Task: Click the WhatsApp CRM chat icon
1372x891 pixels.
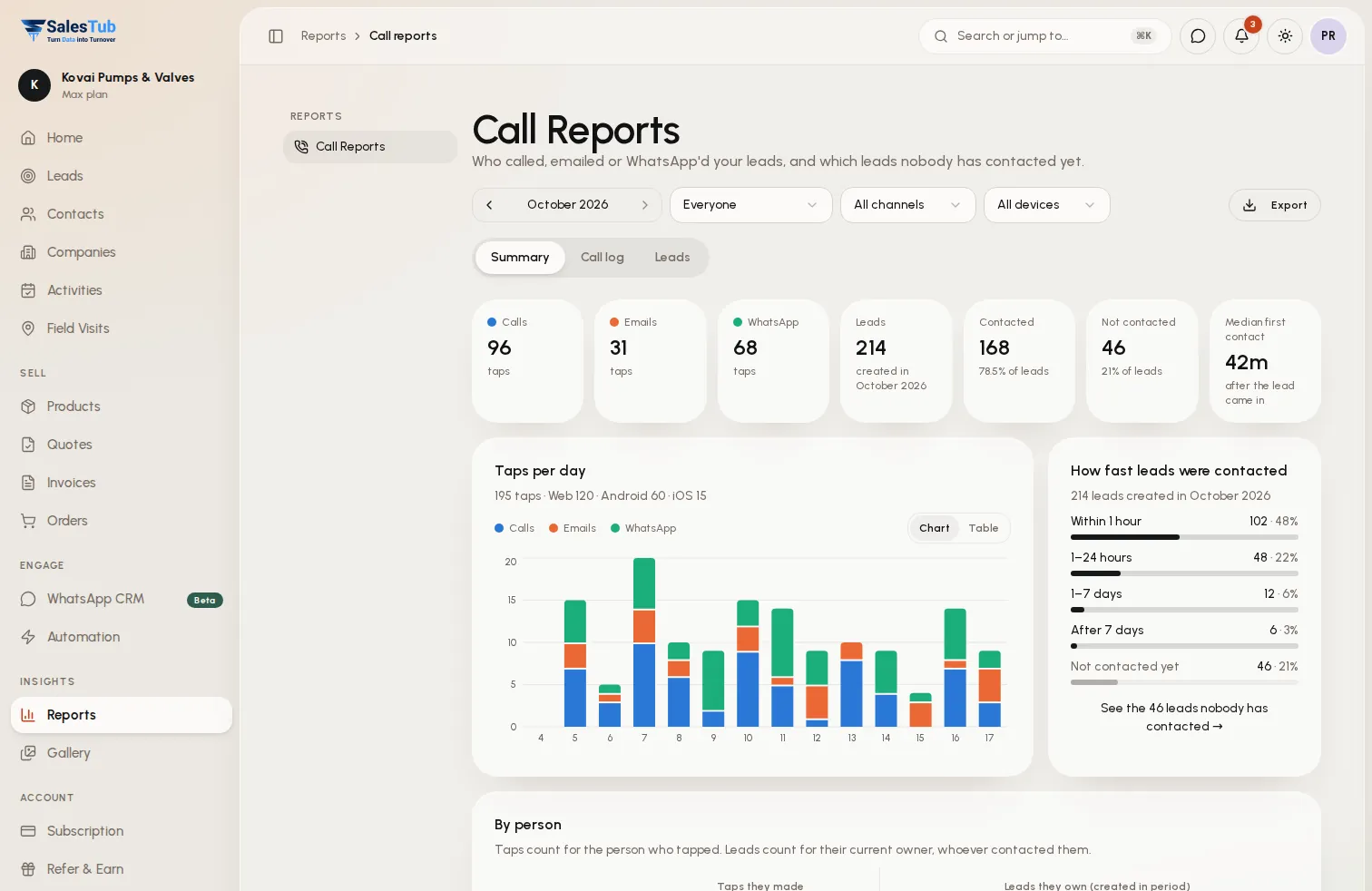Action: pos(28,599)
